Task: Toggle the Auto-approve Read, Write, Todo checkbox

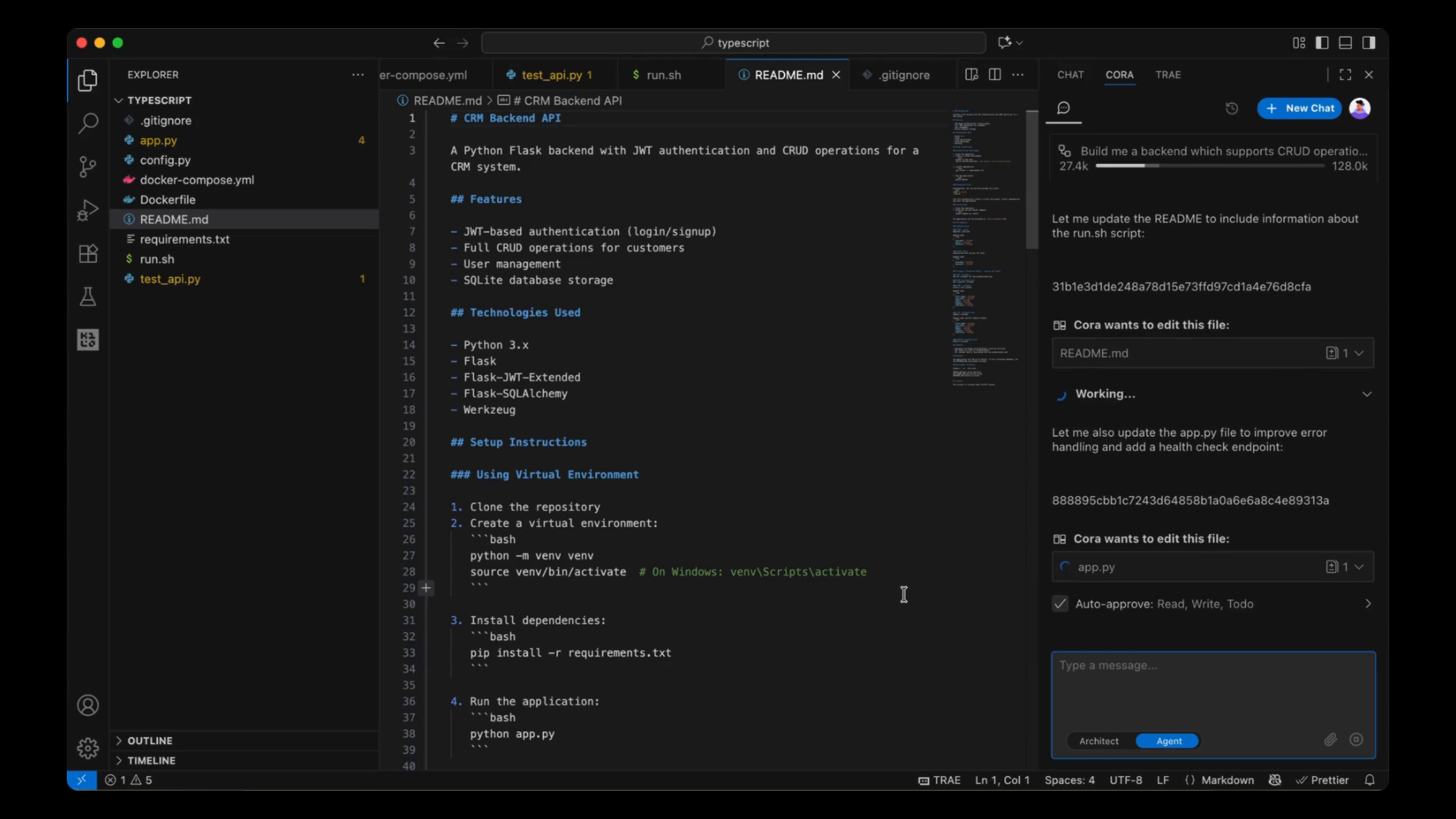Action: [1059, 604]
